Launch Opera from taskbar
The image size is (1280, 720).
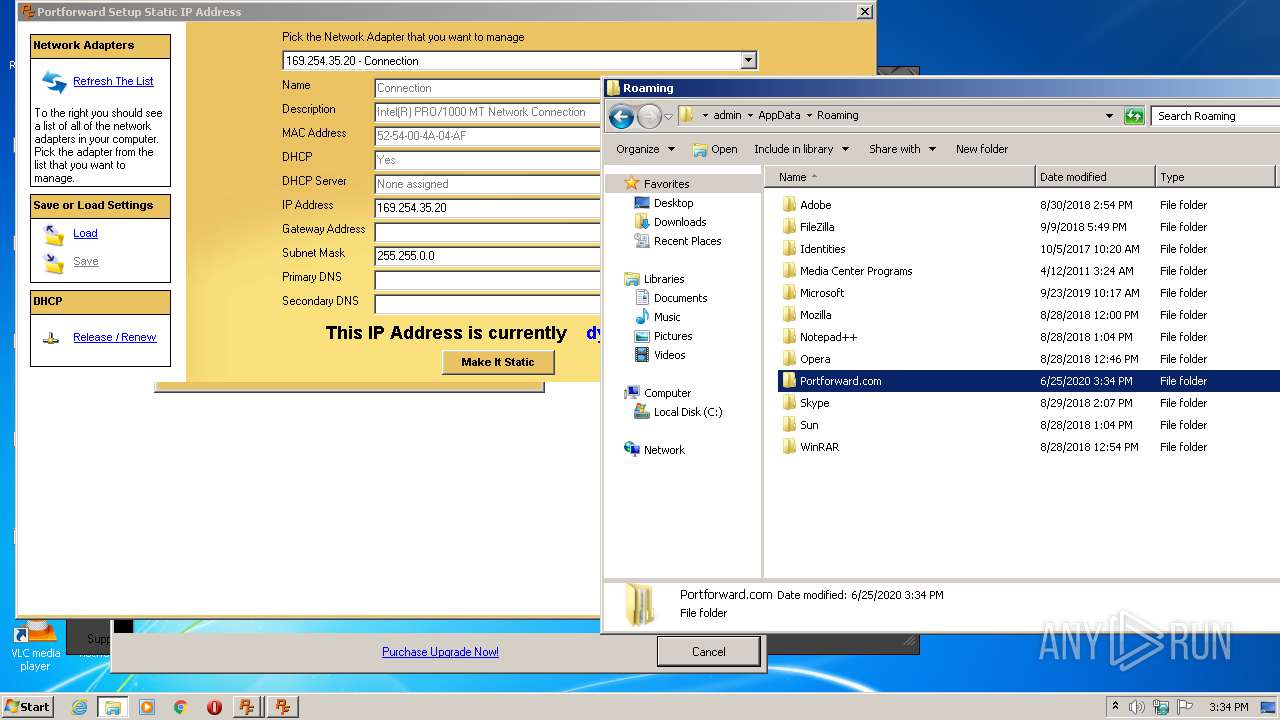click(x=214, y=707)
